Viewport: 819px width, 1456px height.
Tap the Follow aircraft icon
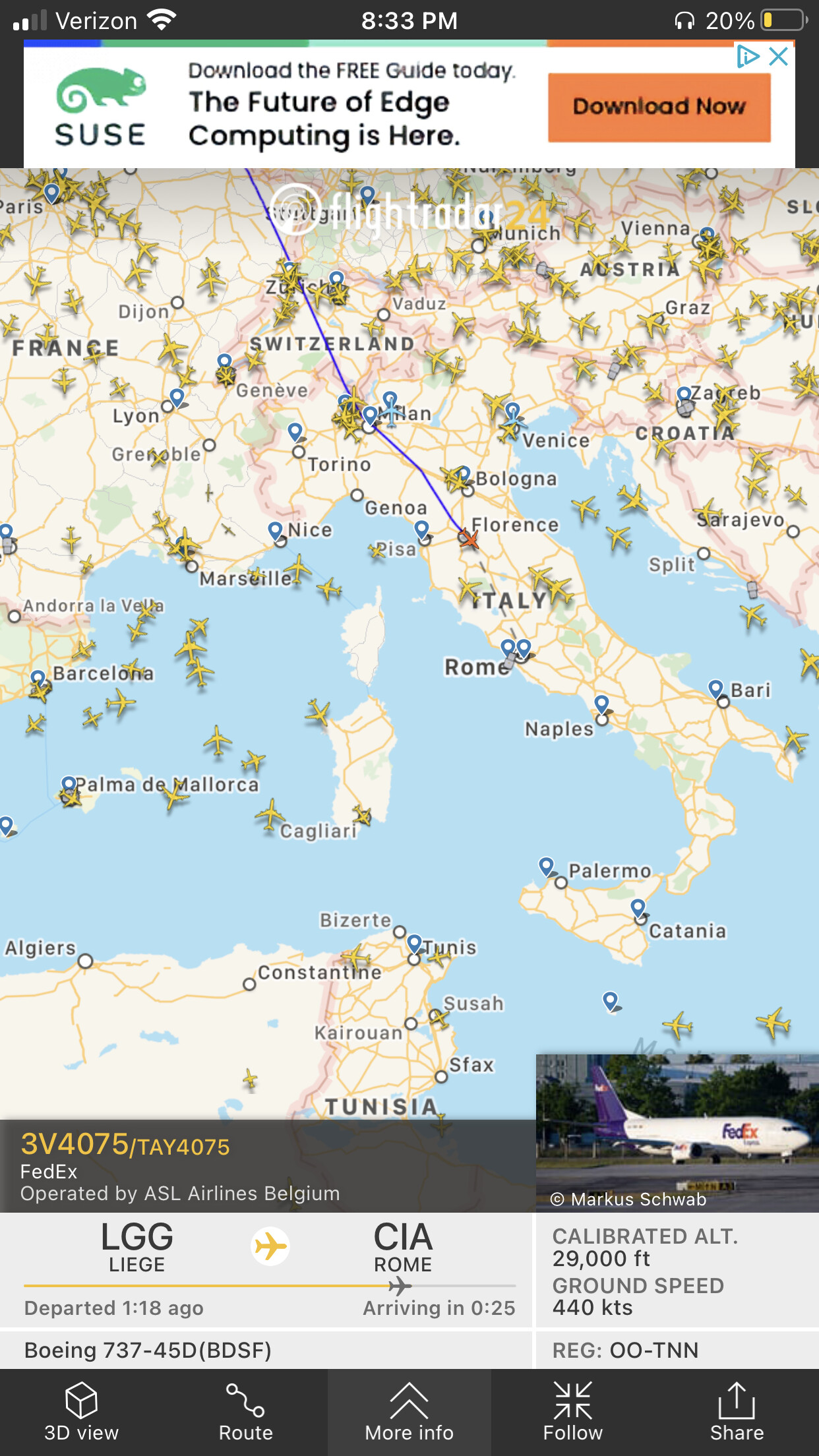pyautogui.click(x=573, y=1399)
